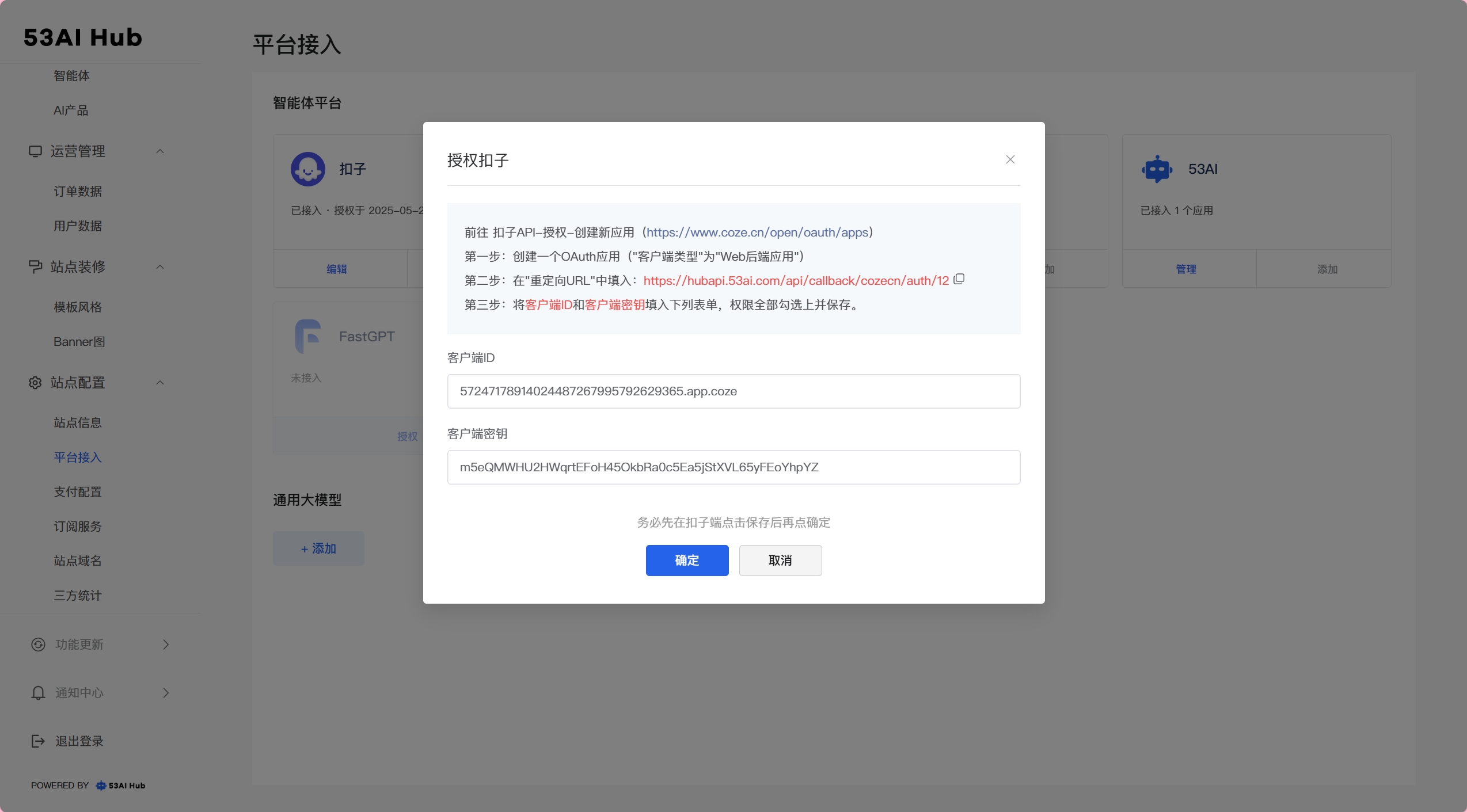Click the 扣子 platform avatar icon
The height and width of the screenshot is (812, 1467).
click(308, 169)
